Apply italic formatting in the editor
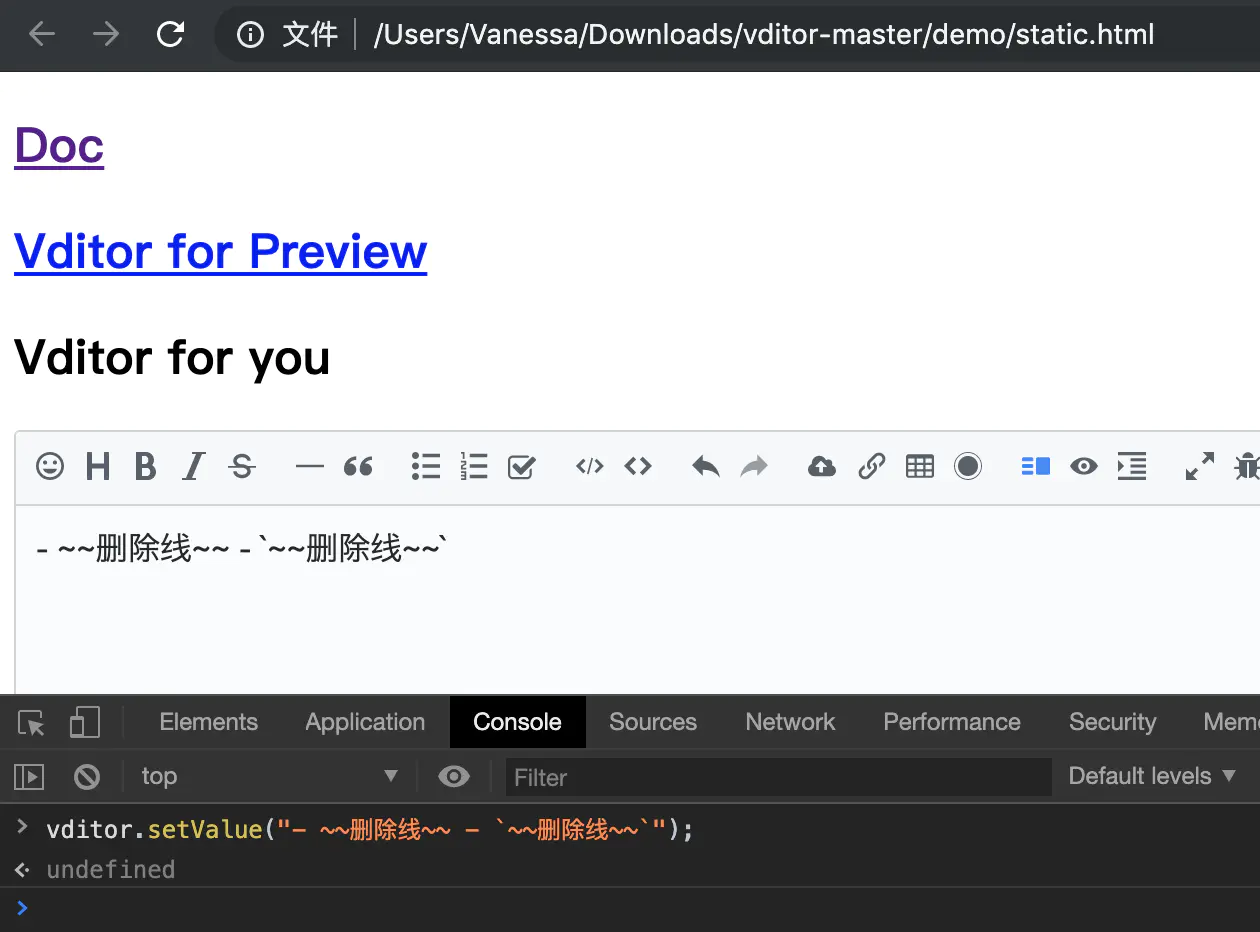 click(x=194, y=466)
